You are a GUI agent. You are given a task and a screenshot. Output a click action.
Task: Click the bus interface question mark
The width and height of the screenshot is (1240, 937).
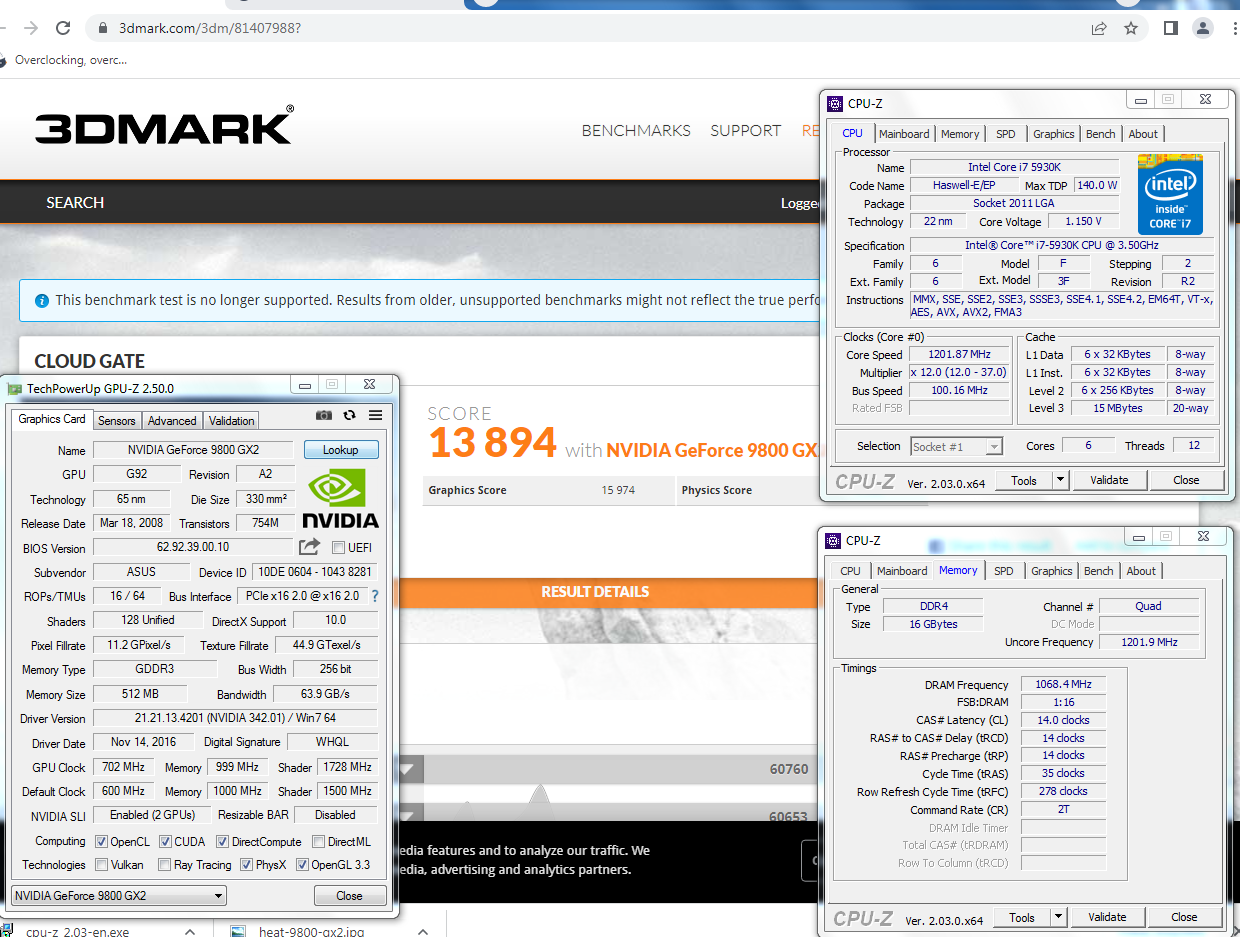375,596
